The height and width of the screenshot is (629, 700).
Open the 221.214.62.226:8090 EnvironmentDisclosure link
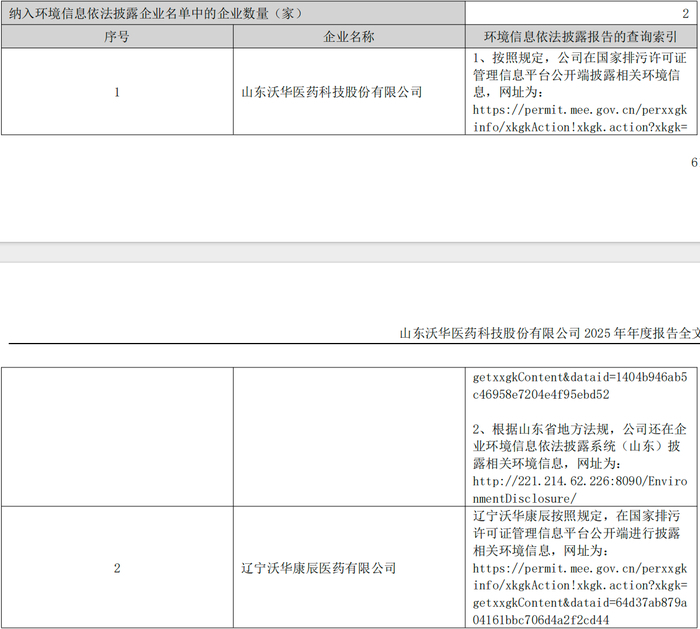click(580, 490)
